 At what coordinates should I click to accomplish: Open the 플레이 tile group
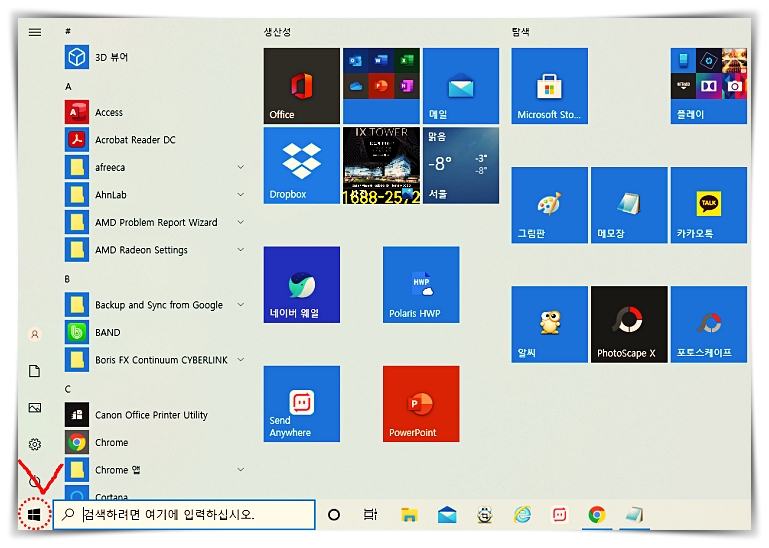pos(709,86)
